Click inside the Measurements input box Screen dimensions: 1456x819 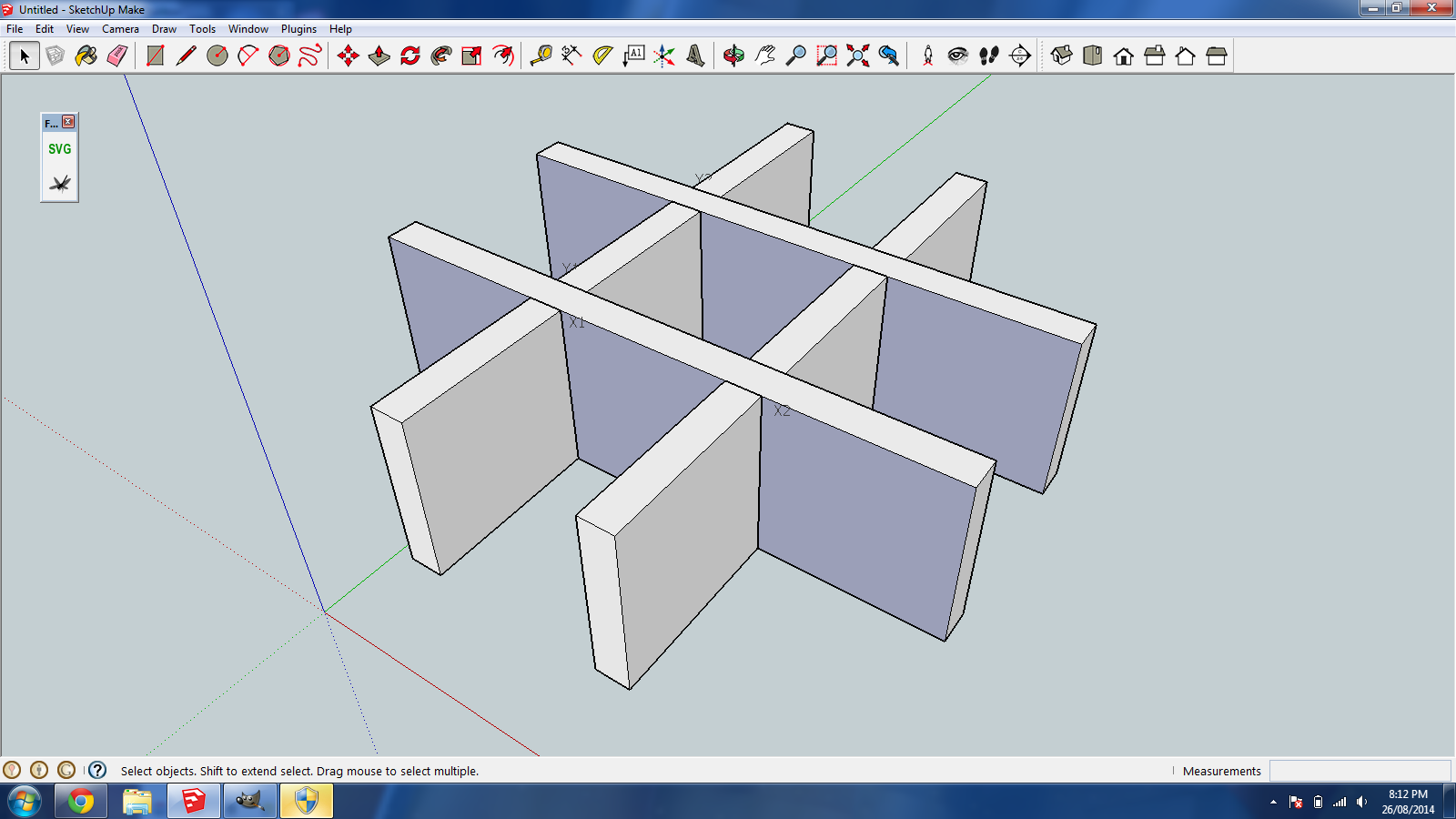(1360, 771)
